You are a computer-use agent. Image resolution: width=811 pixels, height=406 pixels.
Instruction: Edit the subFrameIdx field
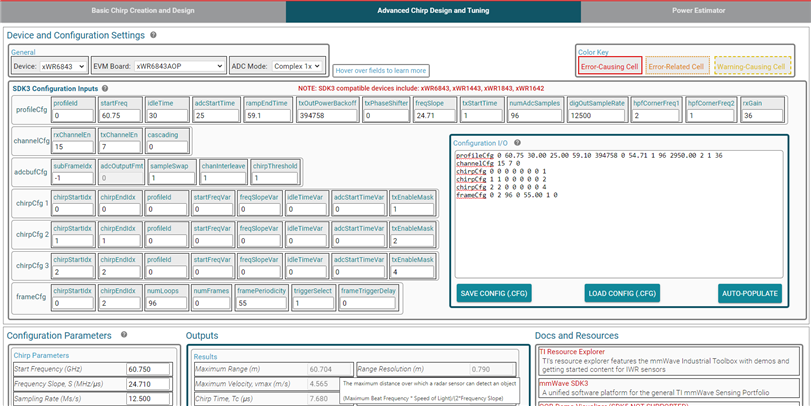pos(73,178)
